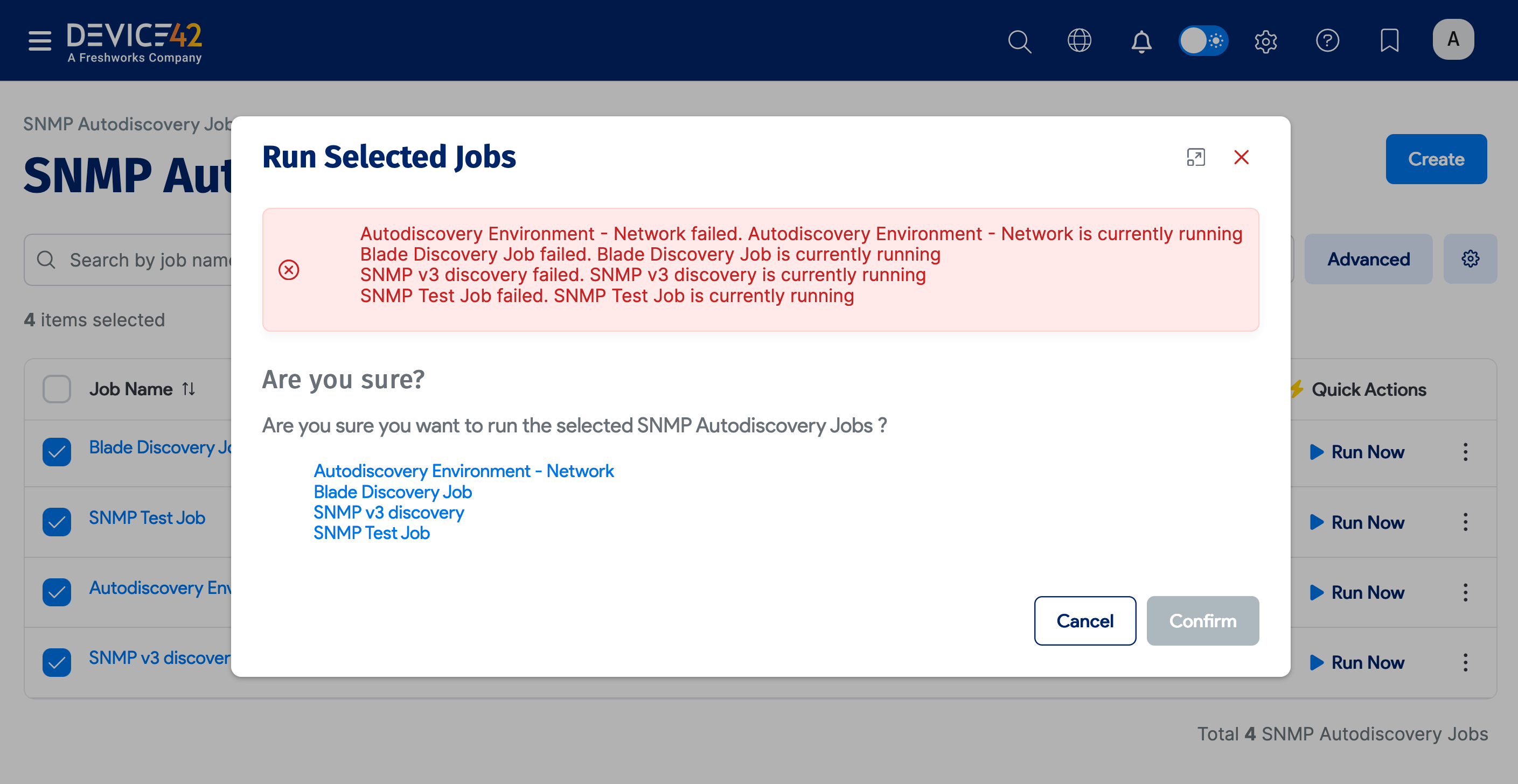Image resolution: width=1518 pixels, height=784 pixels.
Task: Open the Autodiscovery Environment - Network link
Action: point(463,471)
